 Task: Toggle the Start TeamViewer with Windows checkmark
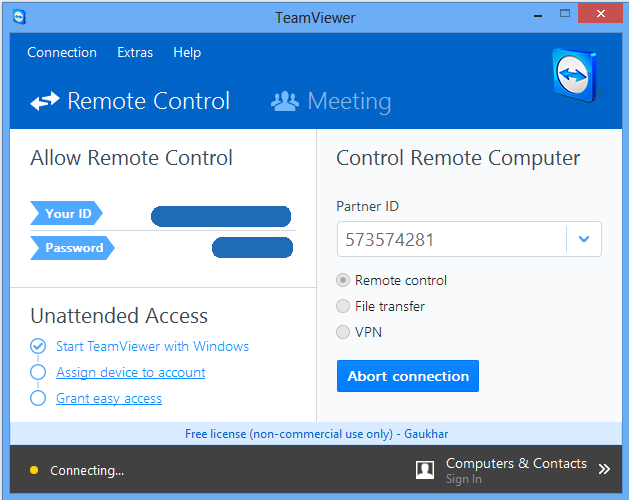point(38,346)
